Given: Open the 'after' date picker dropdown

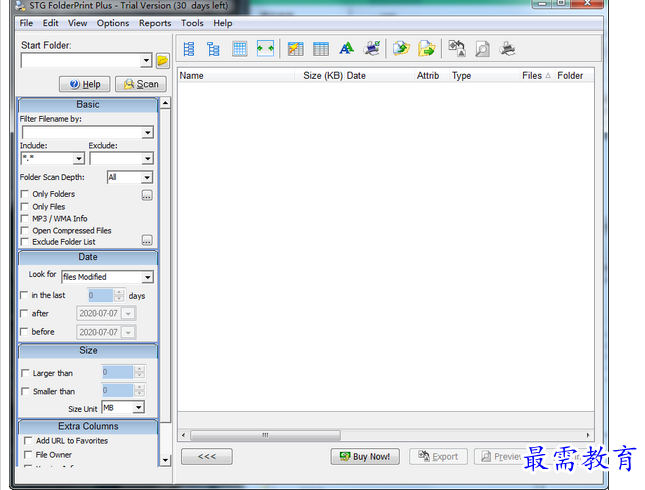Looking at the screenshot, I should (128, 314).
